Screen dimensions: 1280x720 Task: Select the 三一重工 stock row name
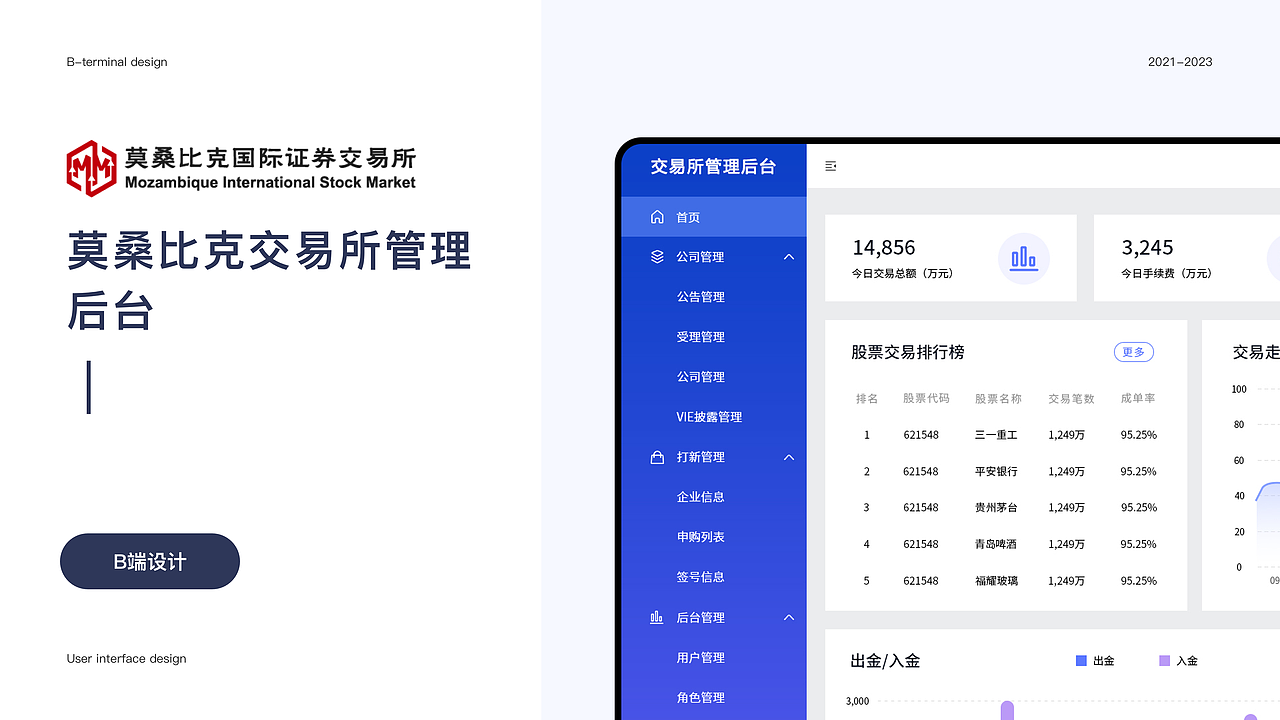996,435
